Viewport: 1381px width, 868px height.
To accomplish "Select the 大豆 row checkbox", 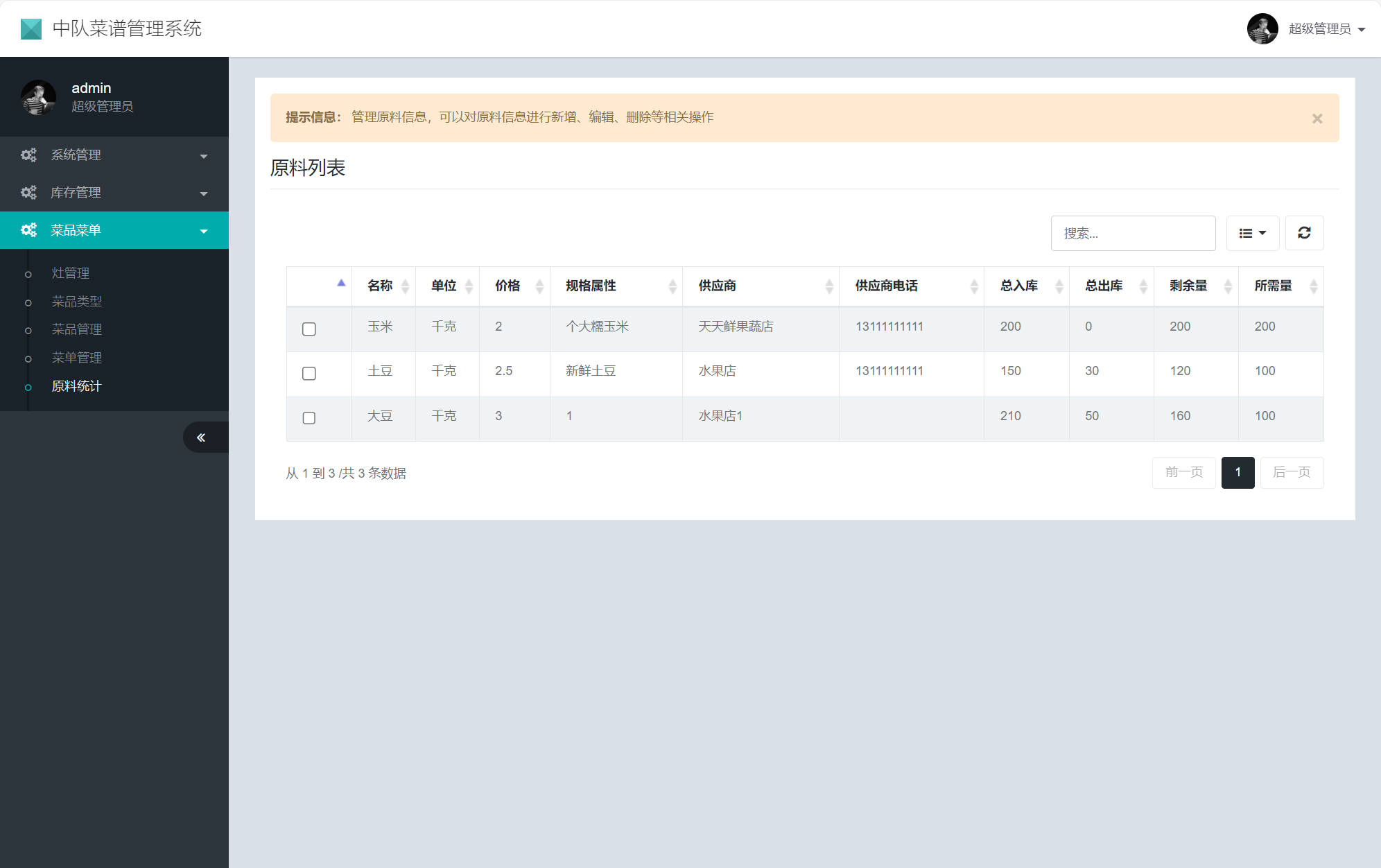I will point(309,418).
